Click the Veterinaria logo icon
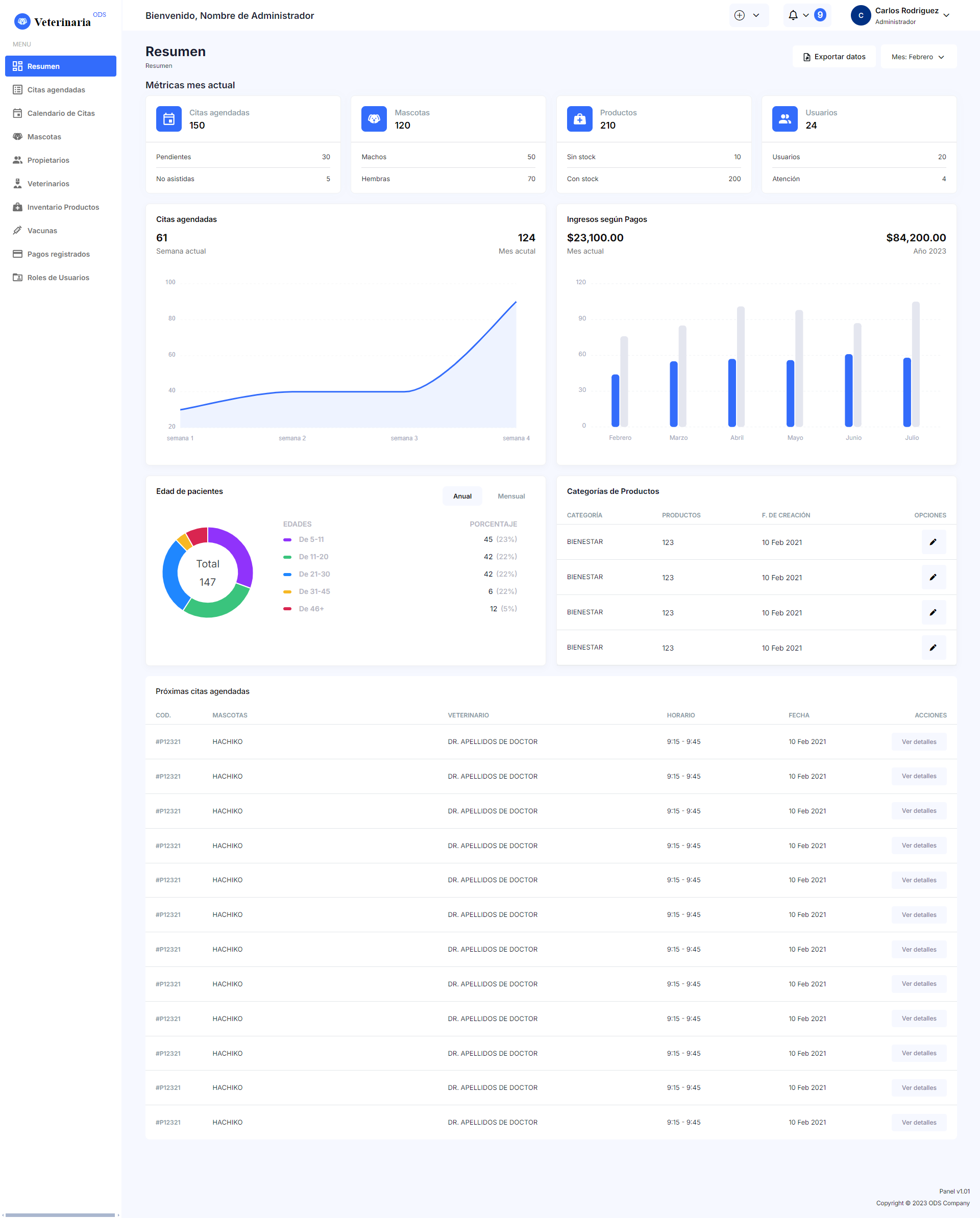This screenshot has width=980, height=1218. point(22,21)
